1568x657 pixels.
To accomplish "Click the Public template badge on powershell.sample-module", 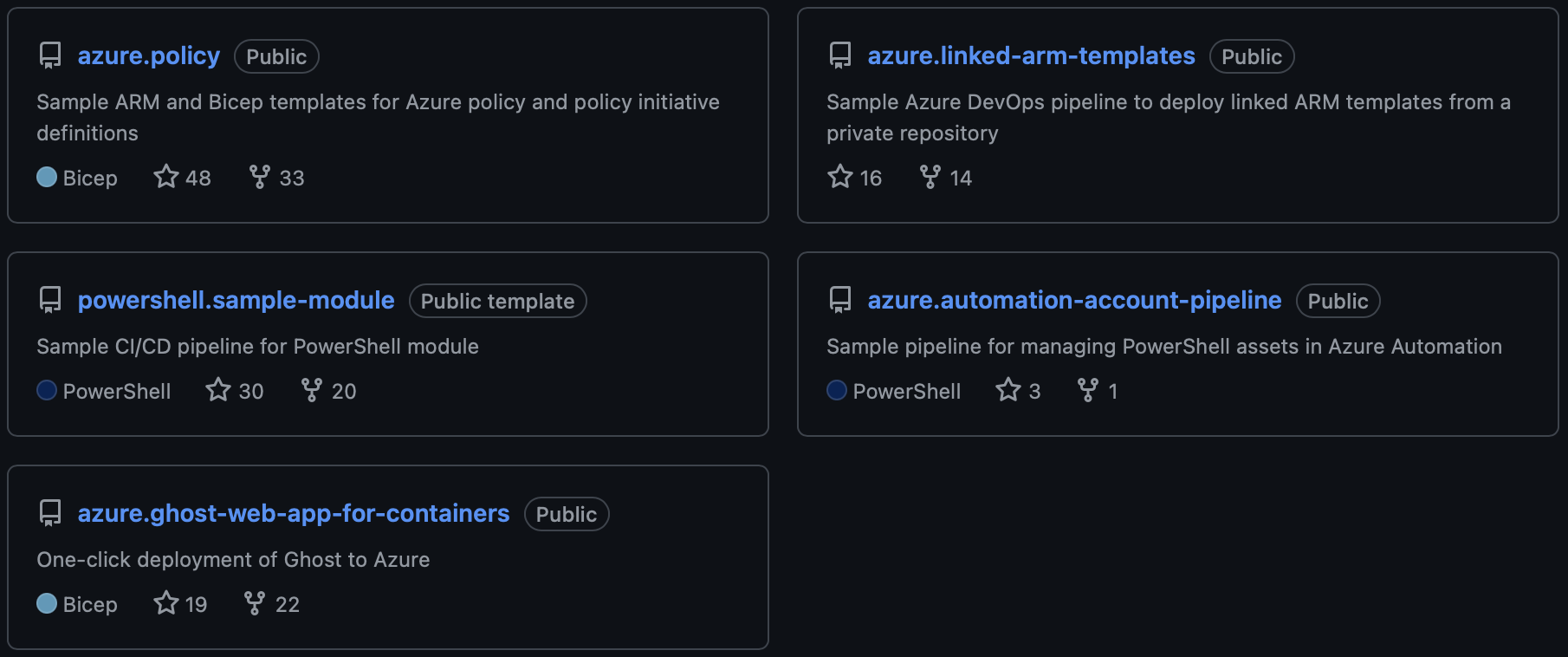I will pyautogui.click(x=496, y=301).
